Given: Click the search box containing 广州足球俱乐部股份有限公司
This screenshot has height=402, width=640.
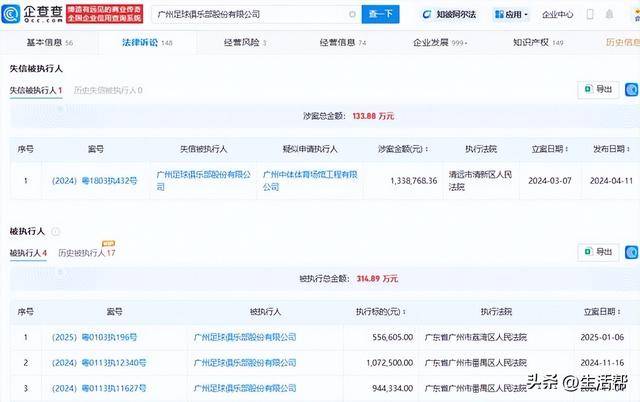Looking at the screenshot, I should 256,14.
